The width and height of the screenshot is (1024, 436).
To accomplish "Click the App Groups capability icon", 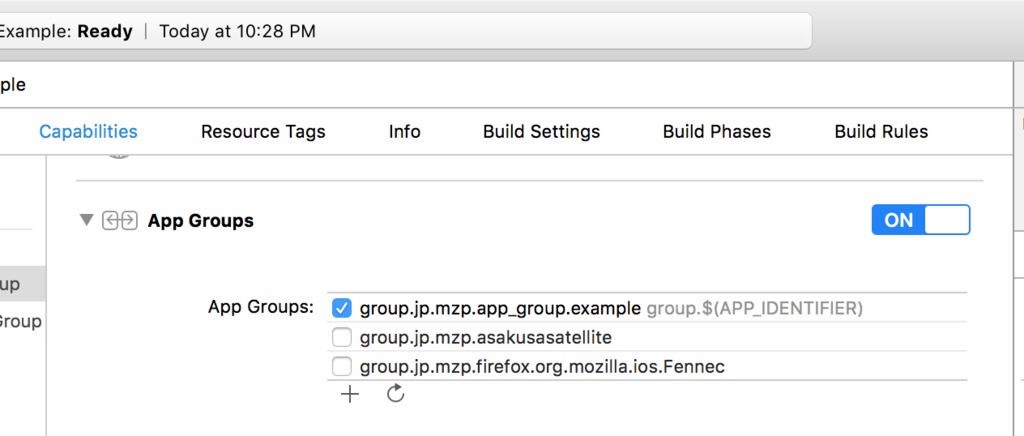I will coord(119,221).
